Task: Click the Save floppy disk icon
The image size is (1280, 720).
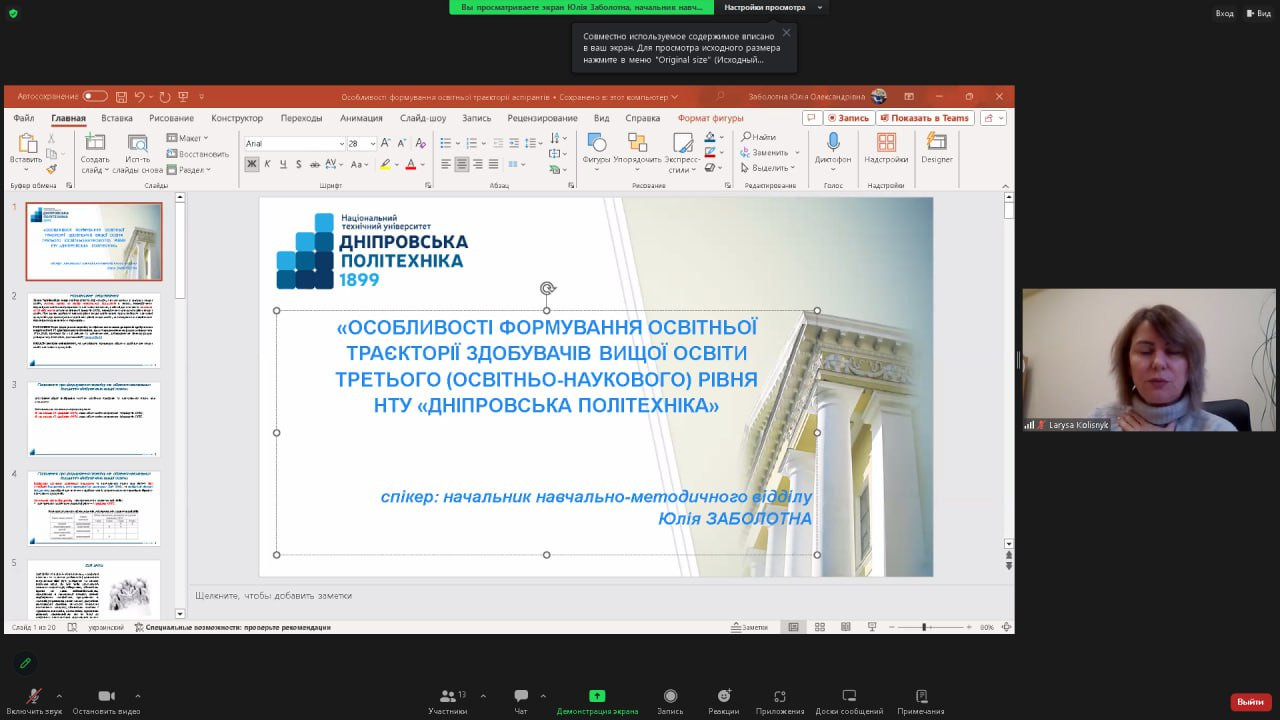Action: click(121, 97)
